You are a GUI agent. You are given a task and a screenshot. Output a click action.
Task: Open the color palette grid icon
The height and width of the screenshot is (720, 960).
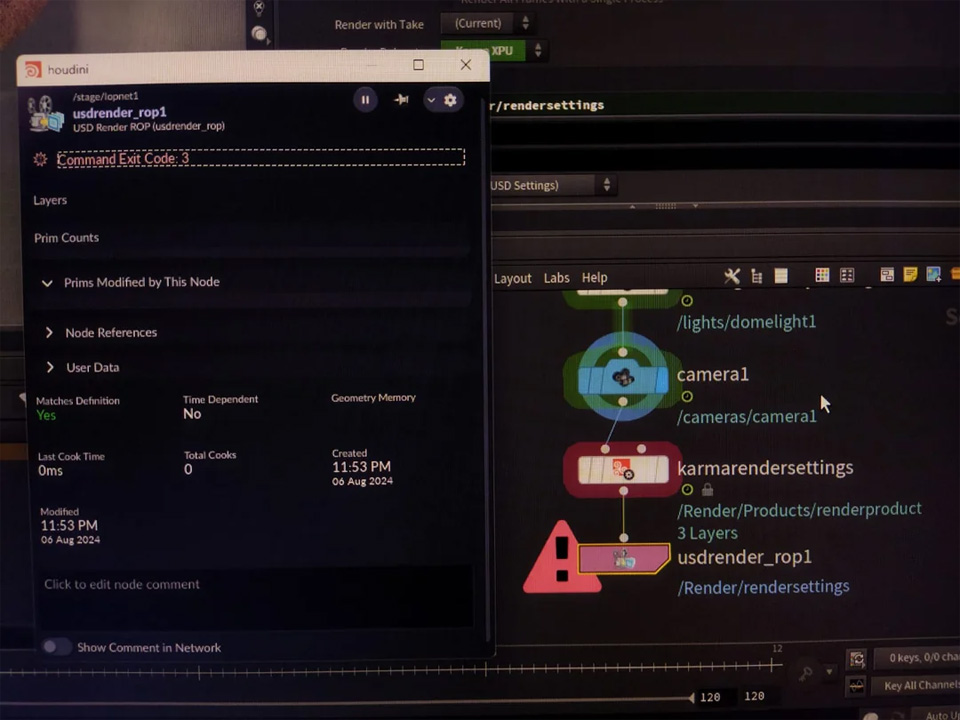pos(822,275)
